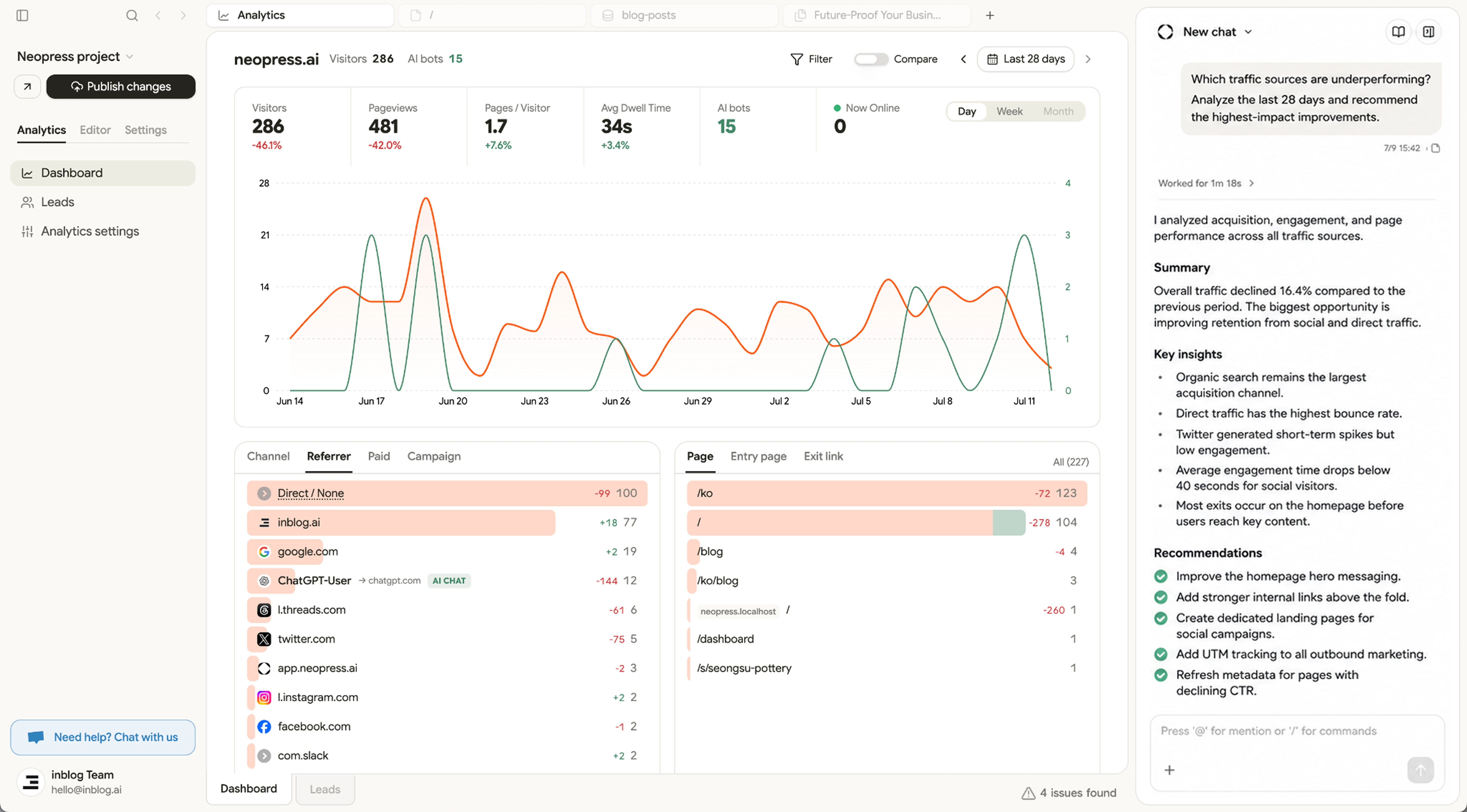
Task: Click Need help? Chat with us
Action: (103, 737)
